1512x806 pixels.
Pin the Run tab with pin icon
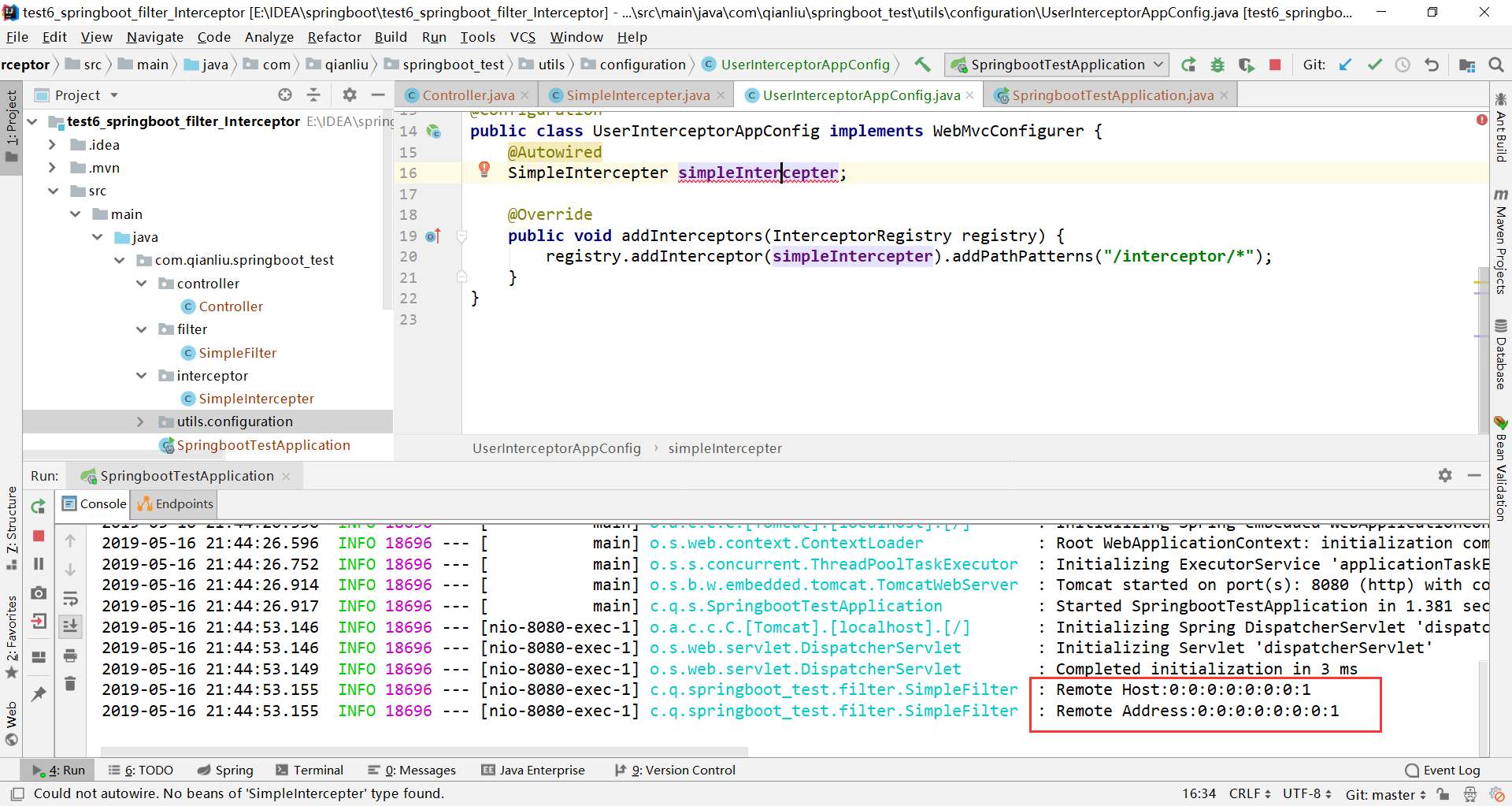tap(39, 694)
